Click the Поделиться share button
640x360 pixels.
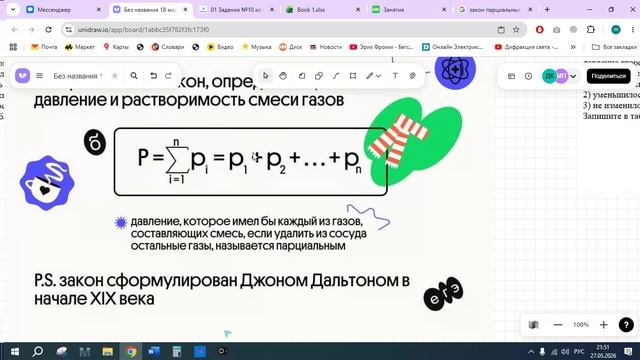[609, 76]
